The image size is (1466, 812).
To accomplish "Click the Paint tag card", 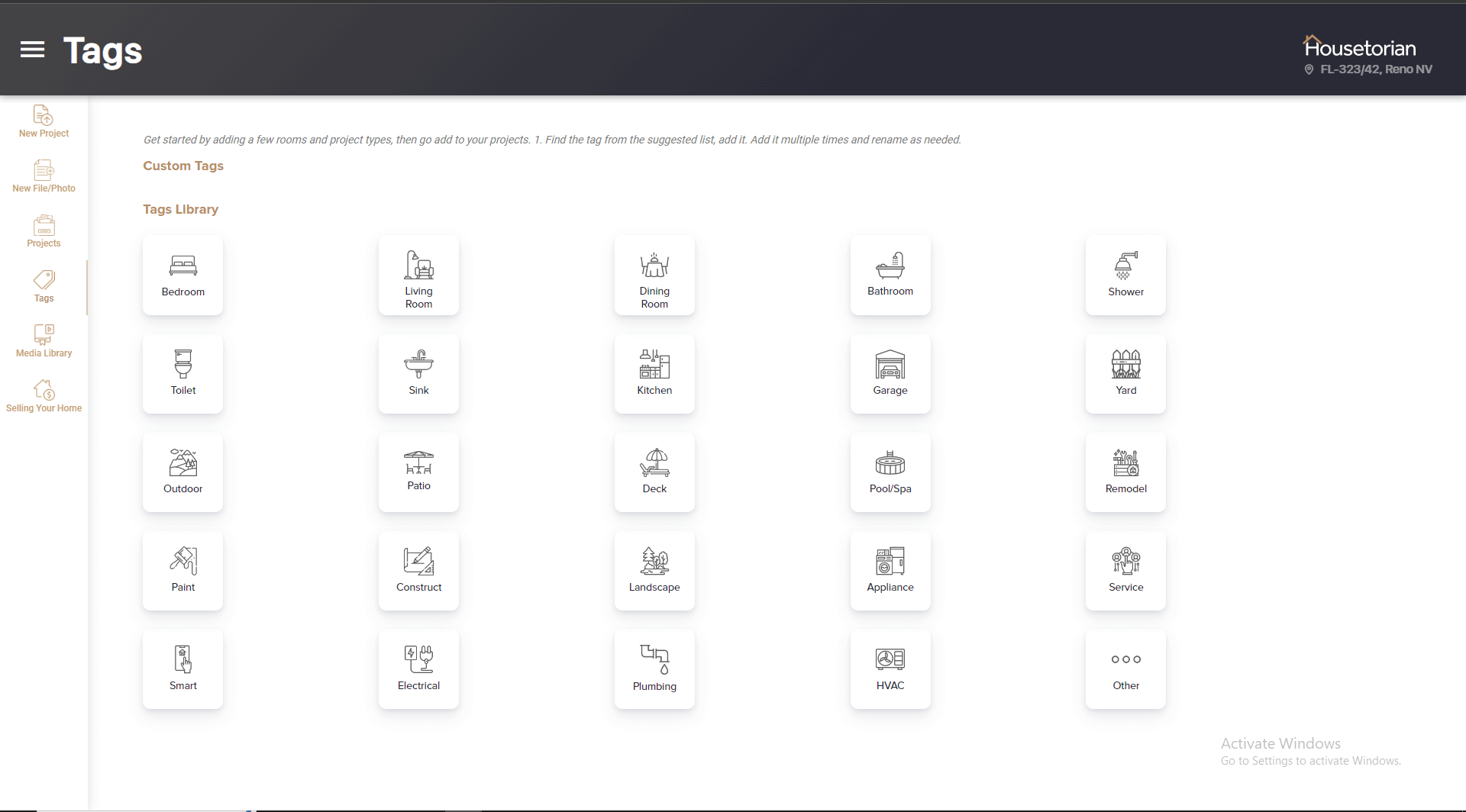I will [182, 570].
